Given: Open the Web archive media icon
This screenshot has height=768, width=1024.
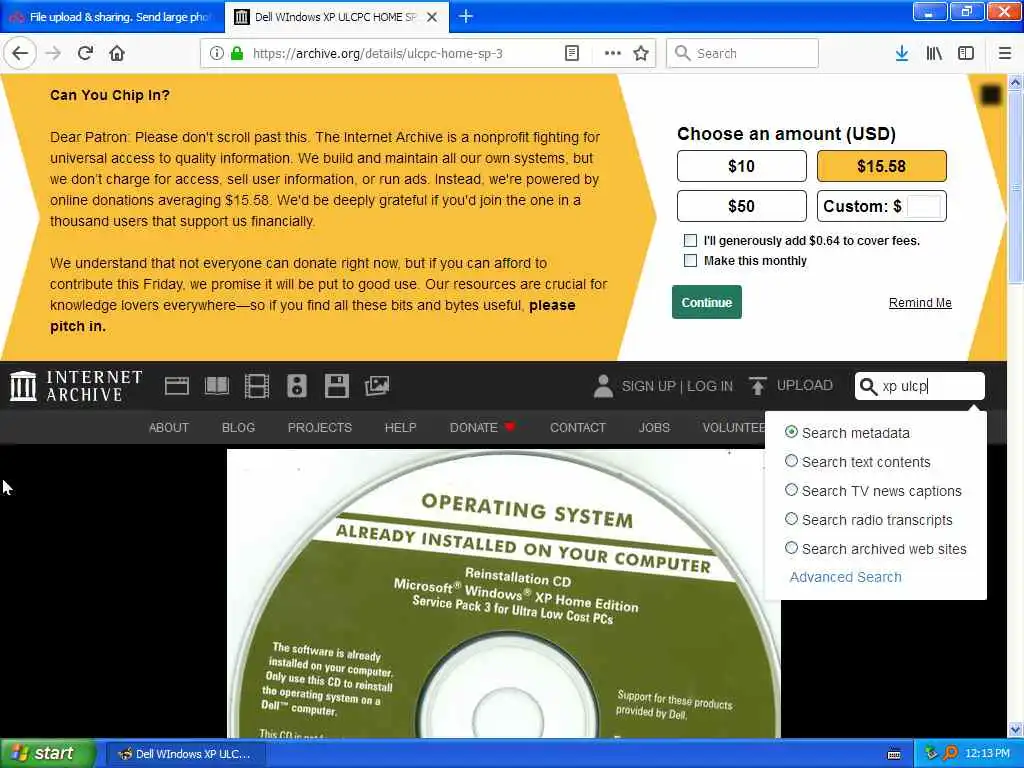Looking at the screenshot, I should [176, 386].
